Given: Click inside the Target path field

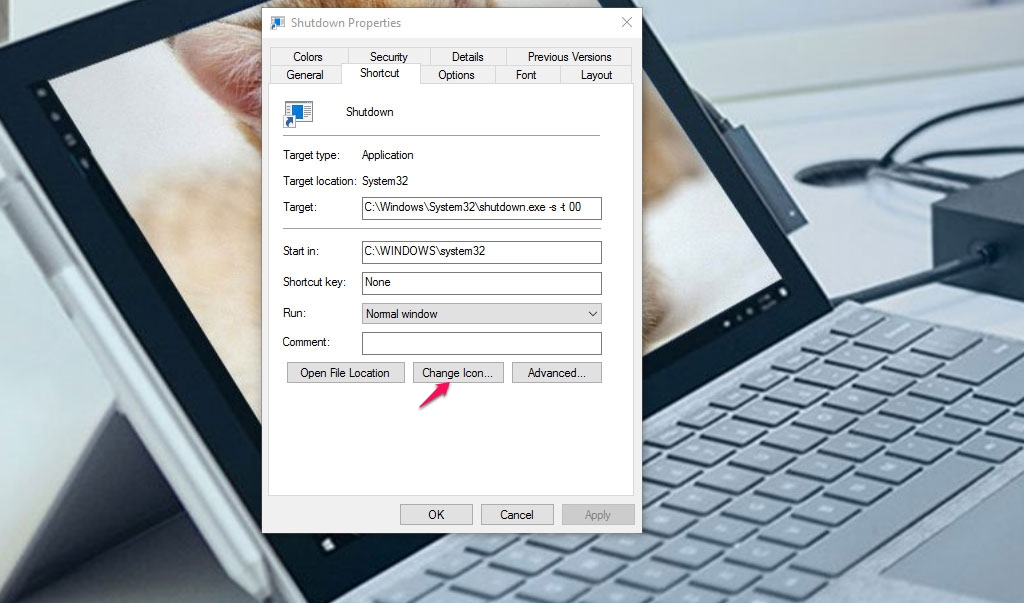Looking at the screenshot, I should [x=481, y=208].
